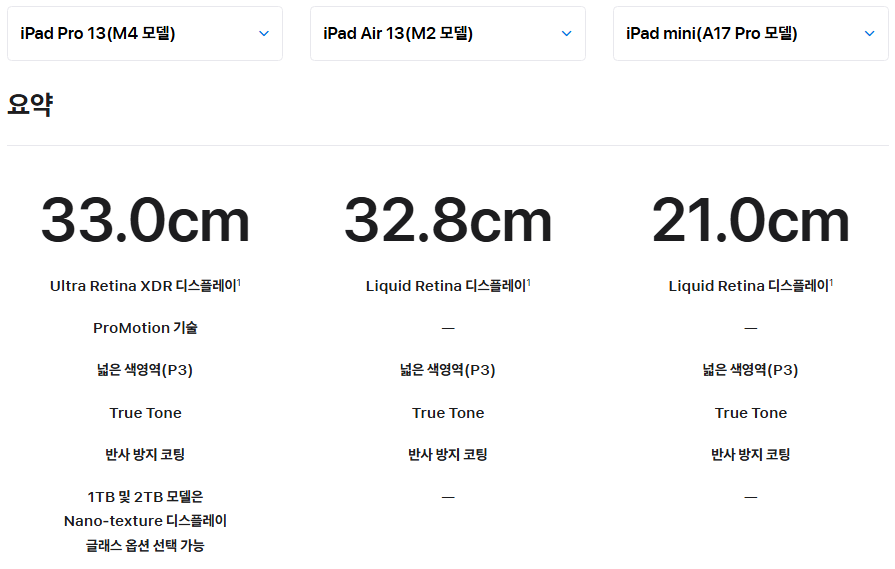Click the 32.8cm display size text
Image resolution: width=895 pixels, height=569 pixels.
point(448,220)
